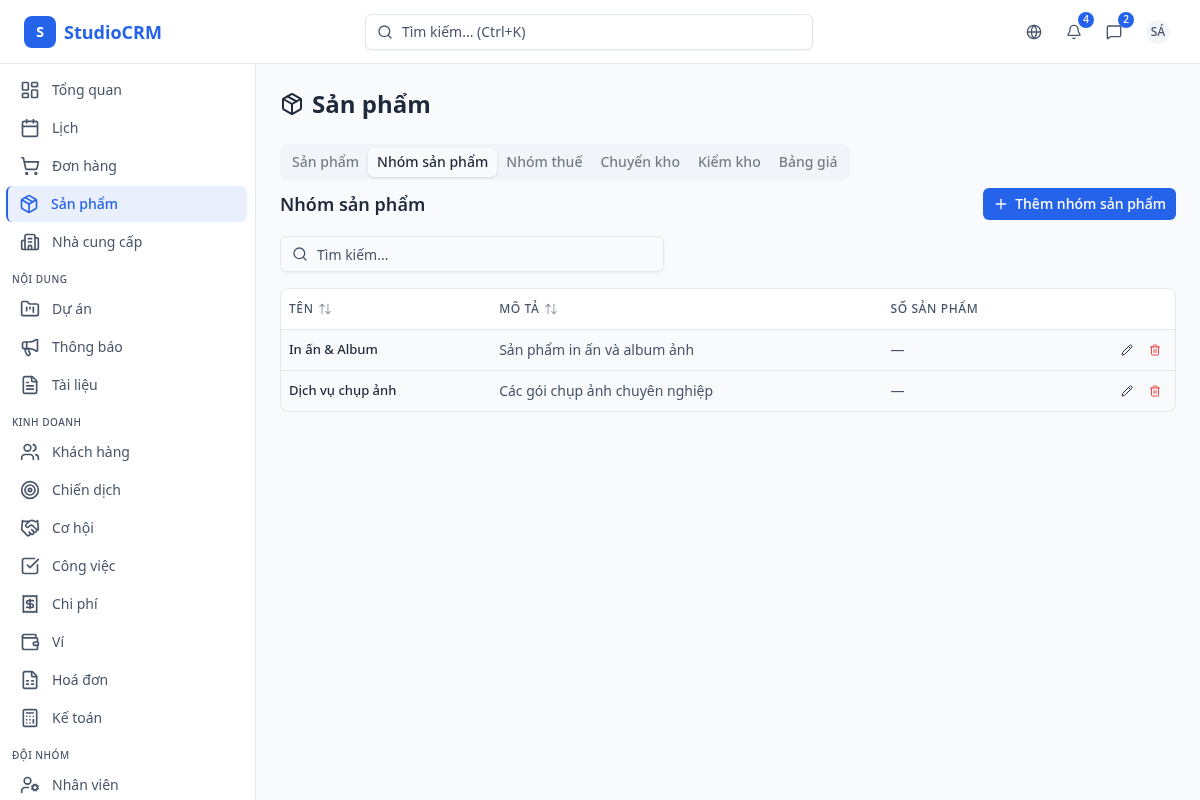Click the globe language icon

1034,32
